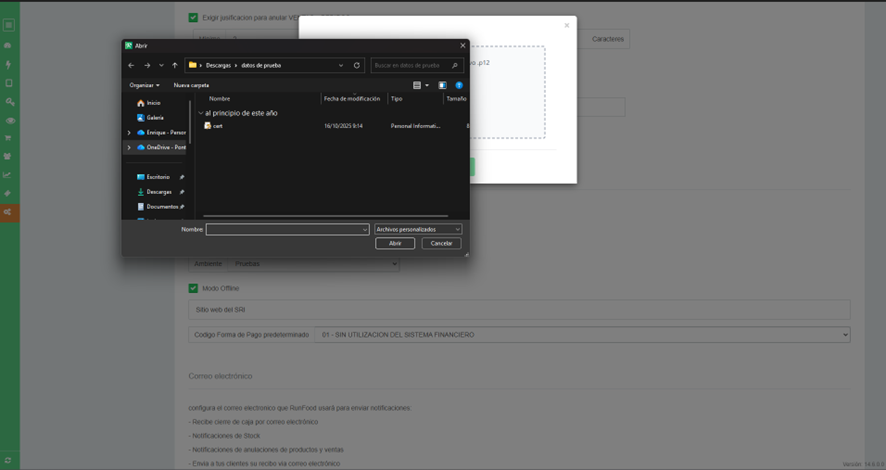886x470 pixels.
Task: Click the navigation pane vertical scrollbar
Action: [x=190, y=121]
